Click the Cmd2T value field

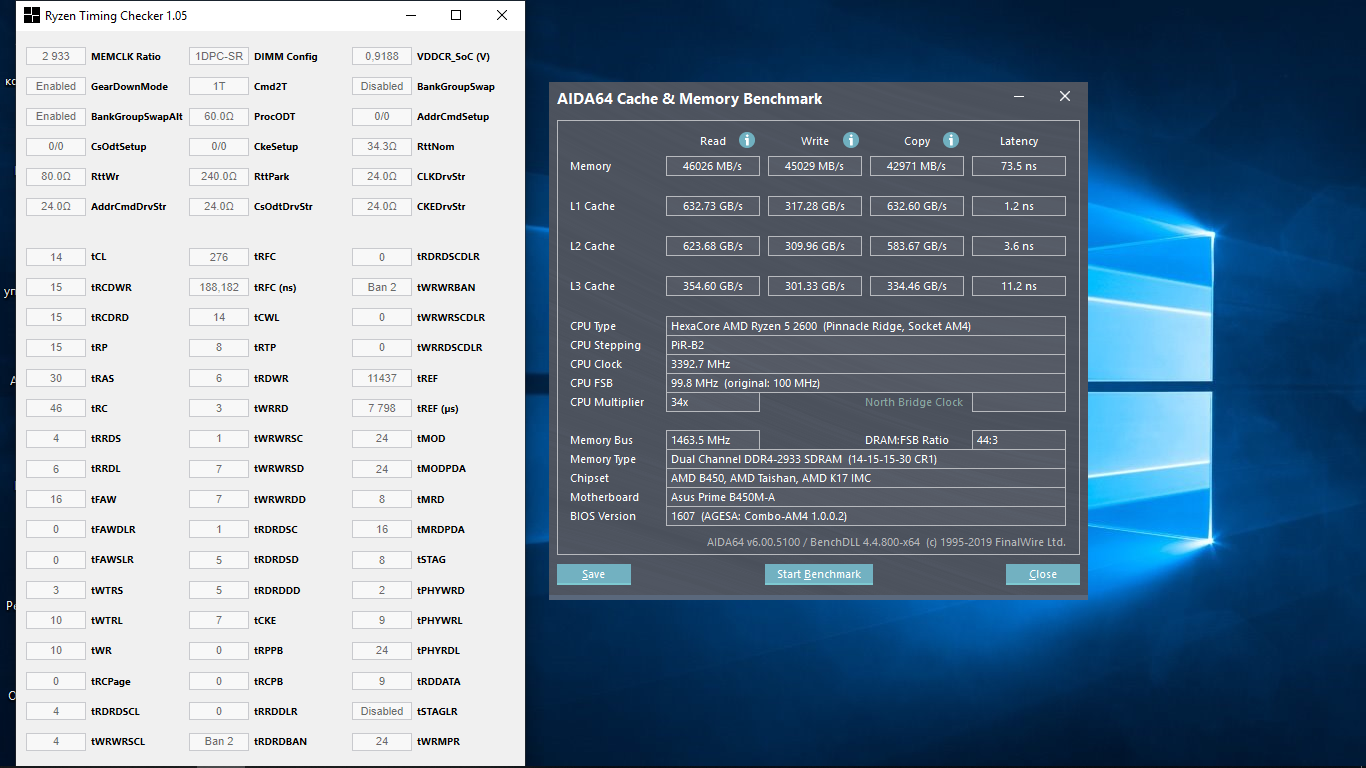219,86
